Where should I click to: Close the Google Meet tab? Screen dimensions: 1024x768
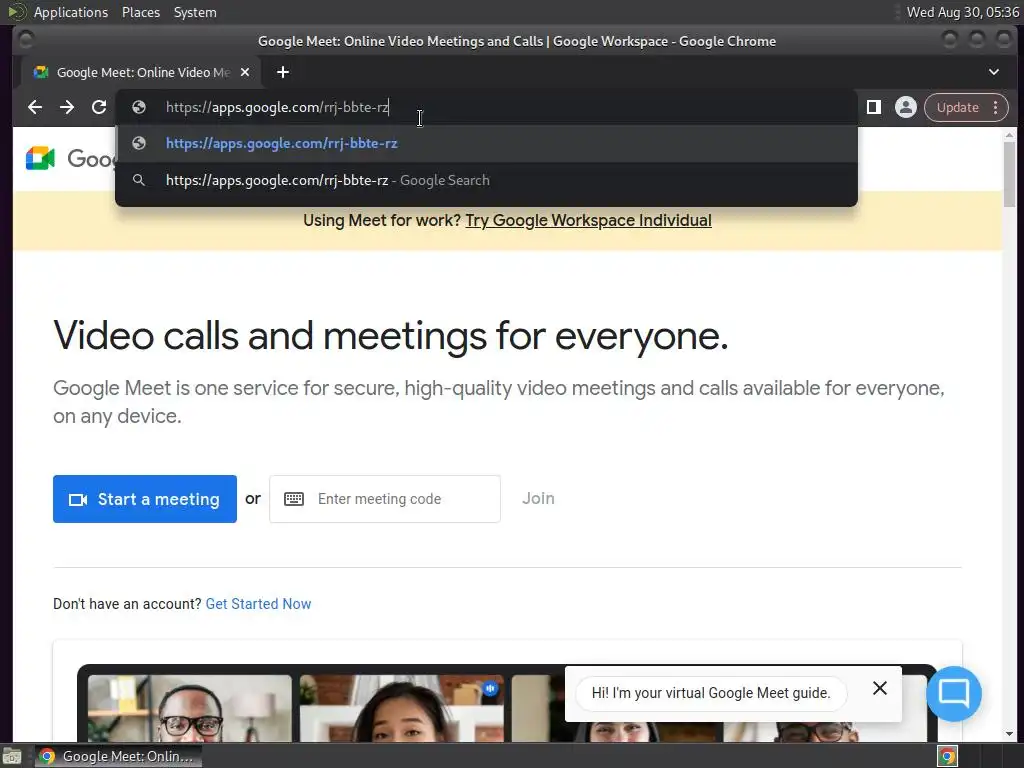[245, 72]
